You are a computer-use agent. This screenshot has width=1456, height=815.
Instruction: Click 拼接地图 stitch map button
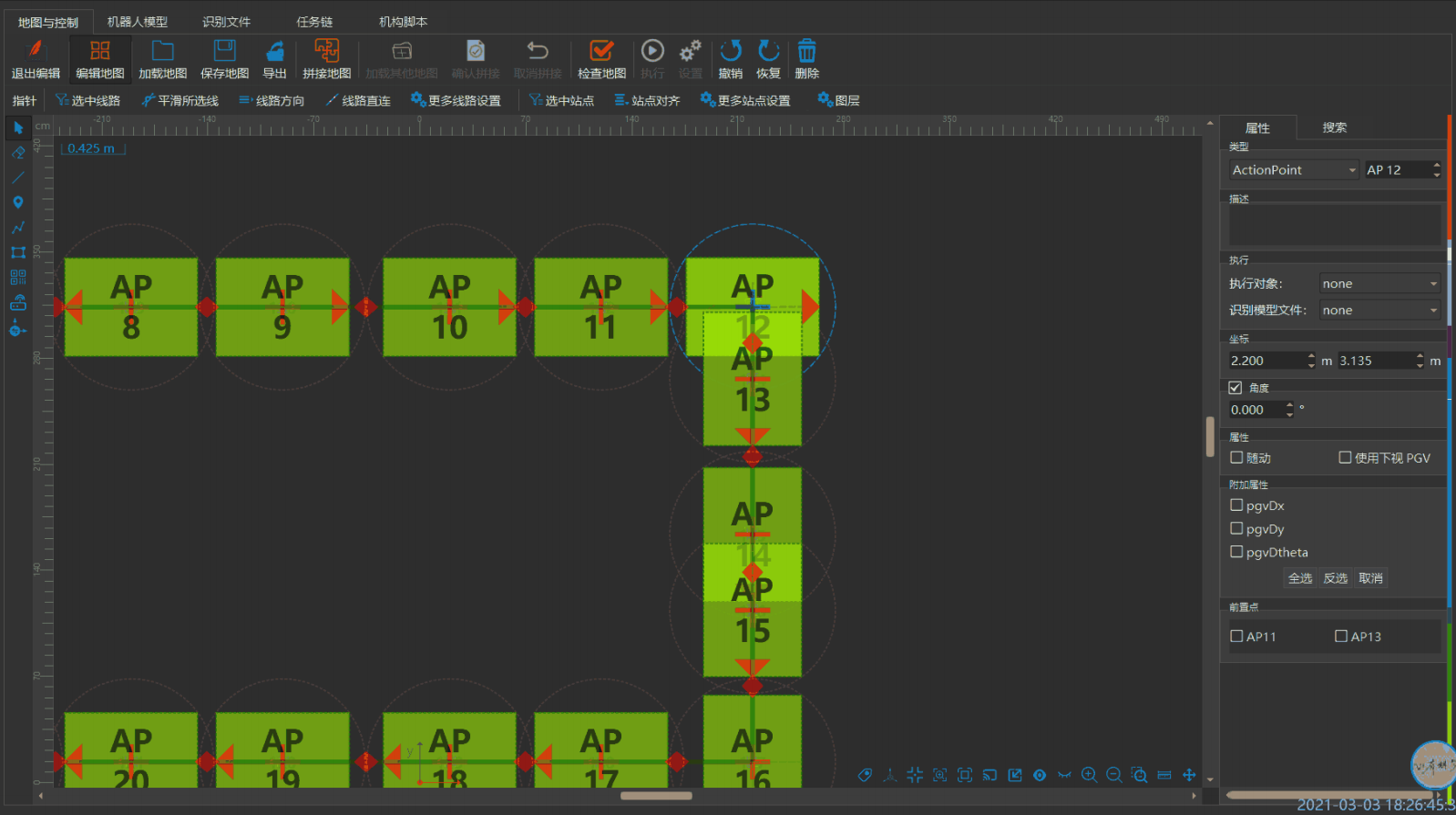[x=327, y=59]
